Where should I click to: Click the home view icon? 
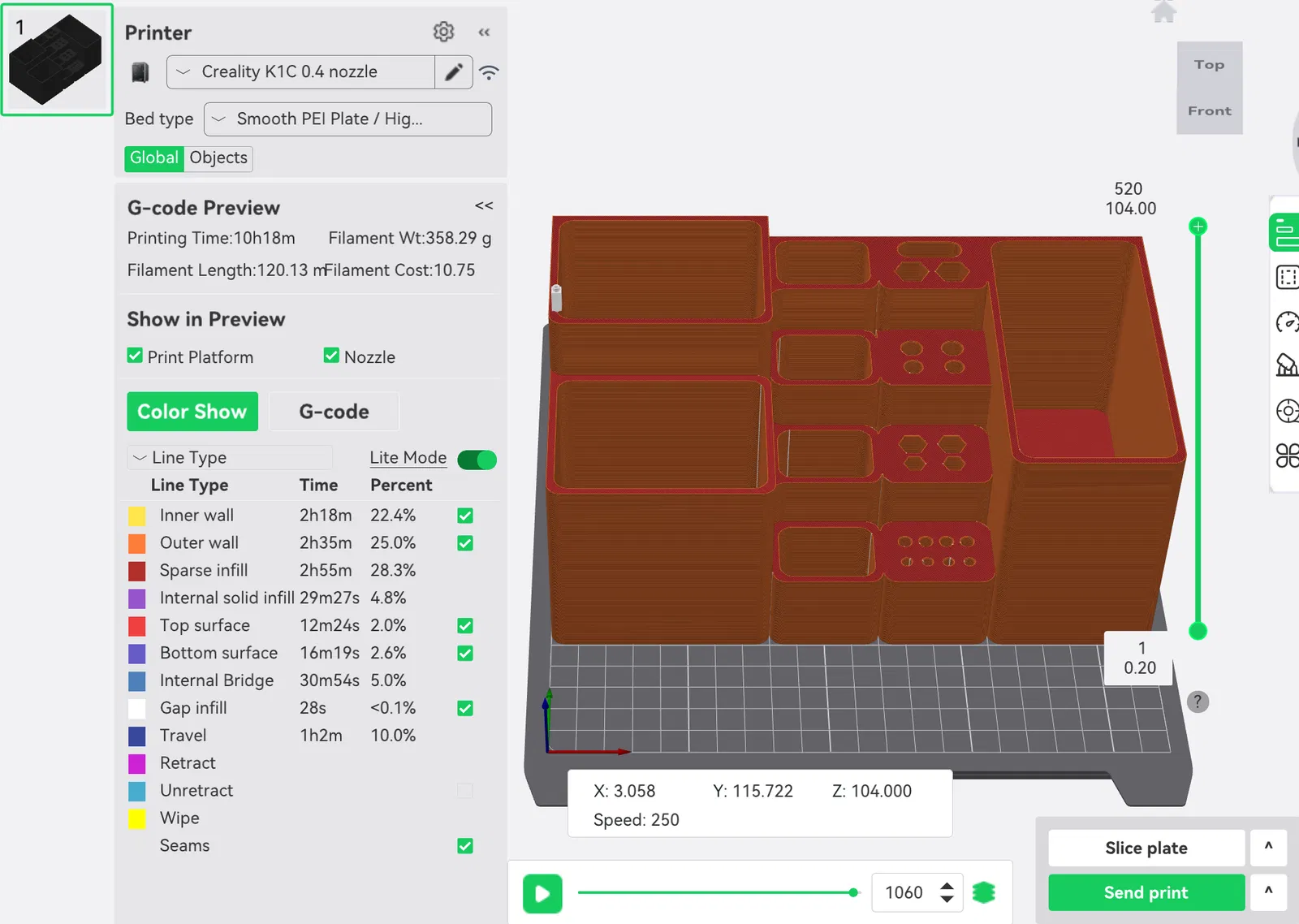[x=1164, y=11]
